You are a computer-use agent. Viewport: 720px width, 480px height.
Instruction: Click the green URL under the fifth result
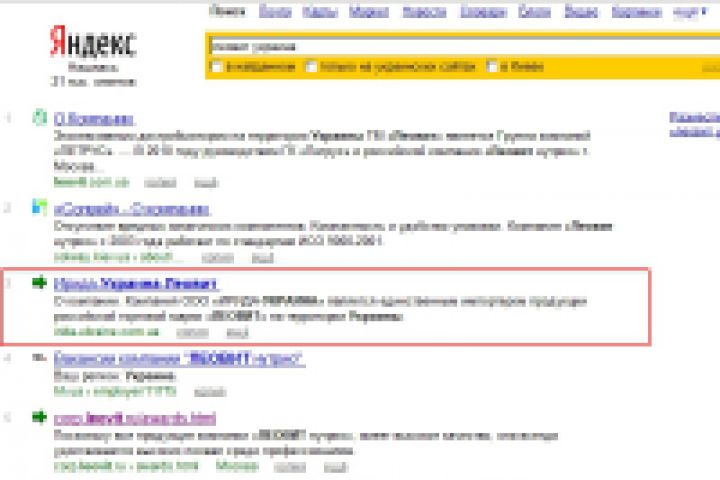pos(126,466)
